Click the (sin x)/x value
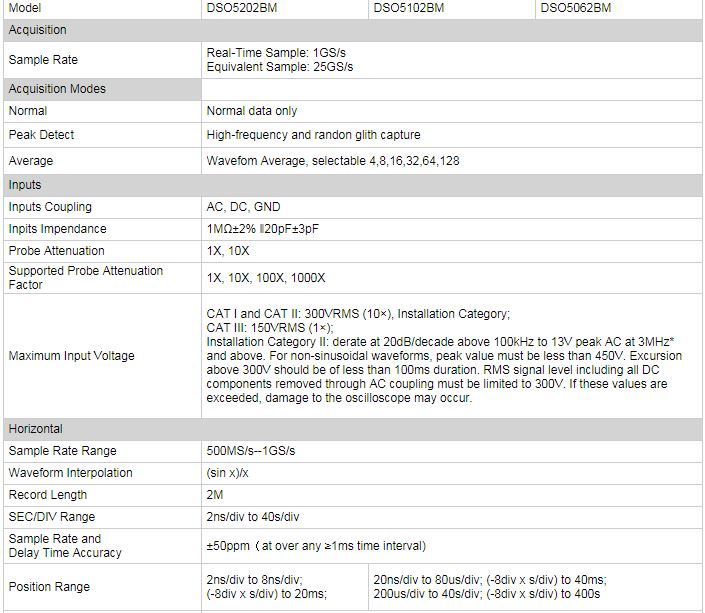 (x=227, y=473)
